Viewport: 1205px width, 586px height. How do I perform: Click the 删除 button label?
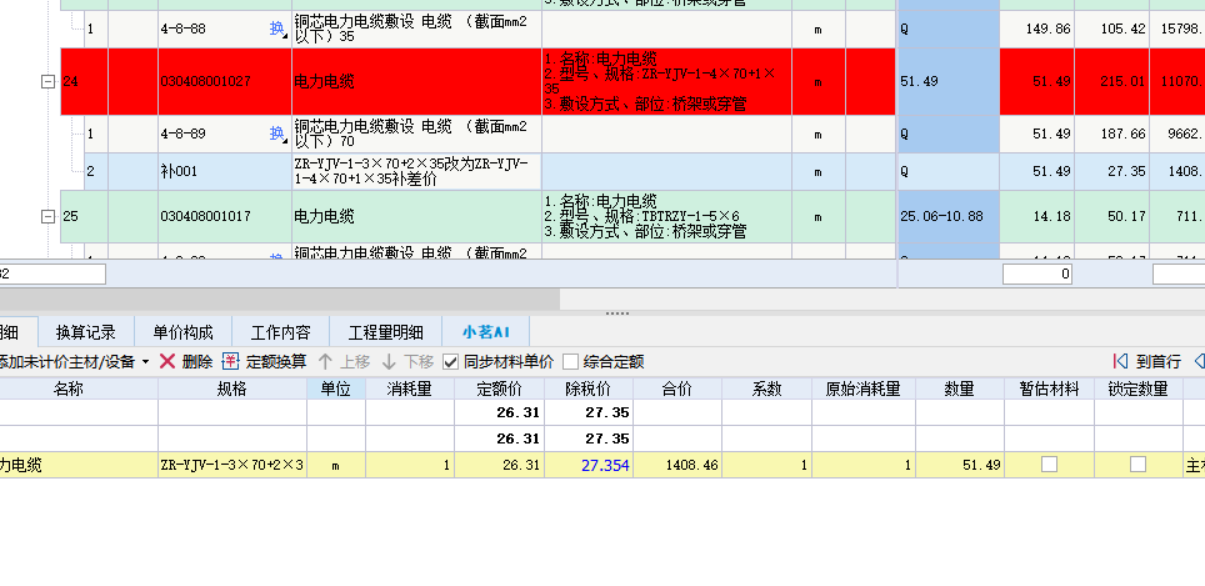pos(197,361)
